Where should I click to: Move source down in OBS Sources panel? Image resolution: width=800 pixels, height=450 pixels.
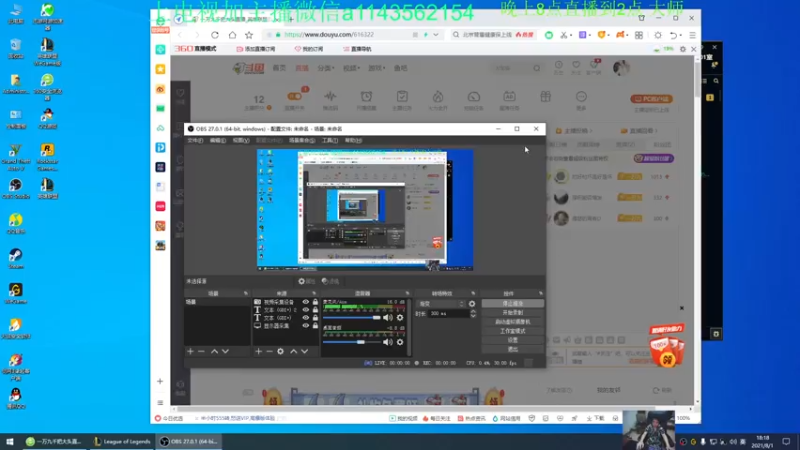305,352
